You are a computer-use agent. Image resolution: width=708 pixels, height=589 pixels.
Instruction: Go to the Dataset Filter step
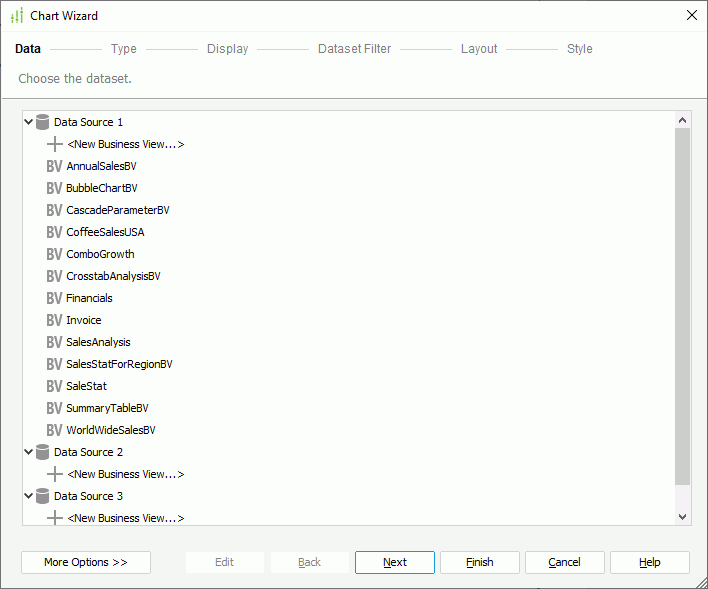(354, 49)
